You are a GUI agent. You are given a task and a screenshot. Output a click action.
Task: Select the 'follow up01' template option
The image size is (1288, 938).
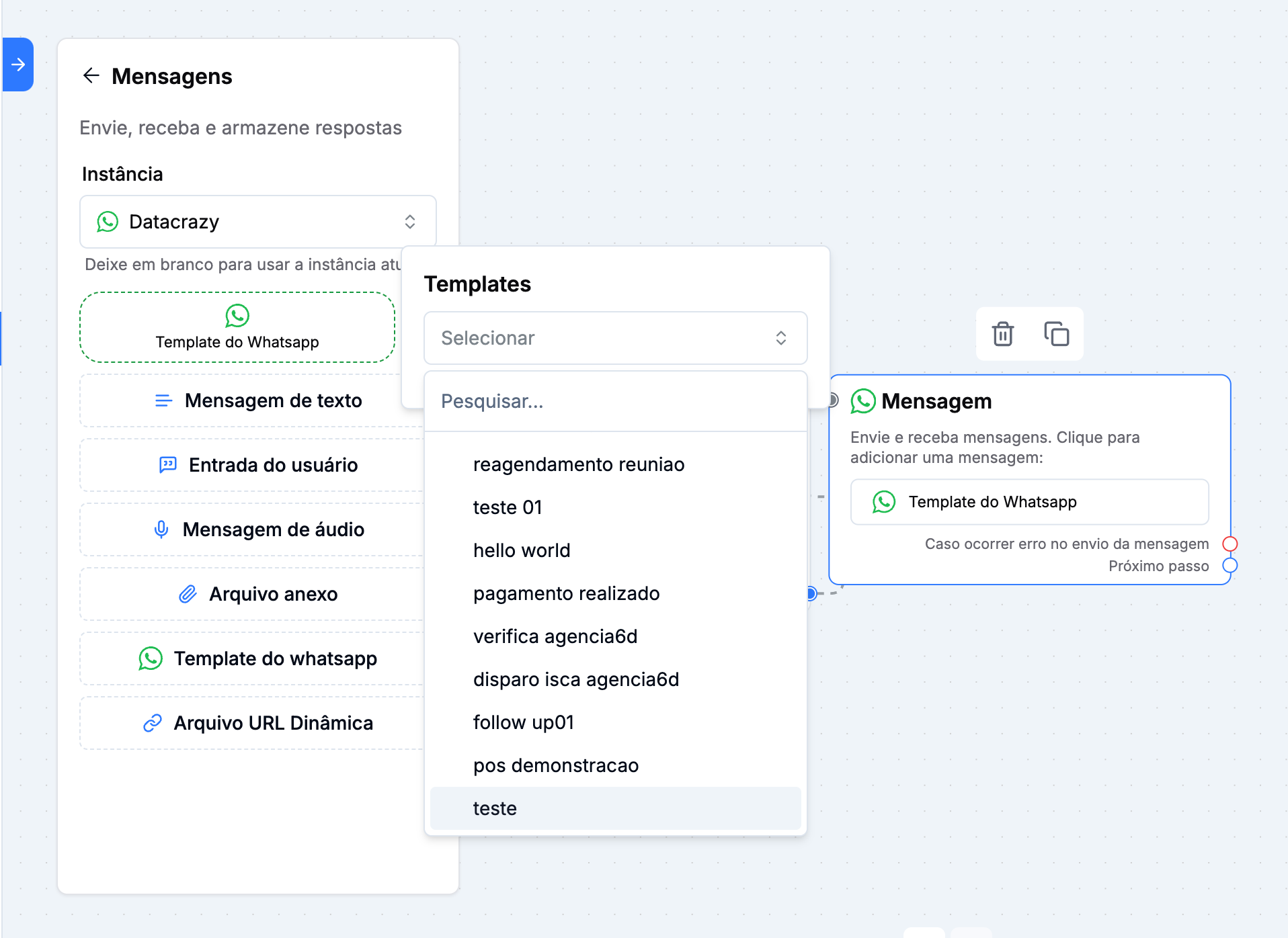(x=524, y=722)
